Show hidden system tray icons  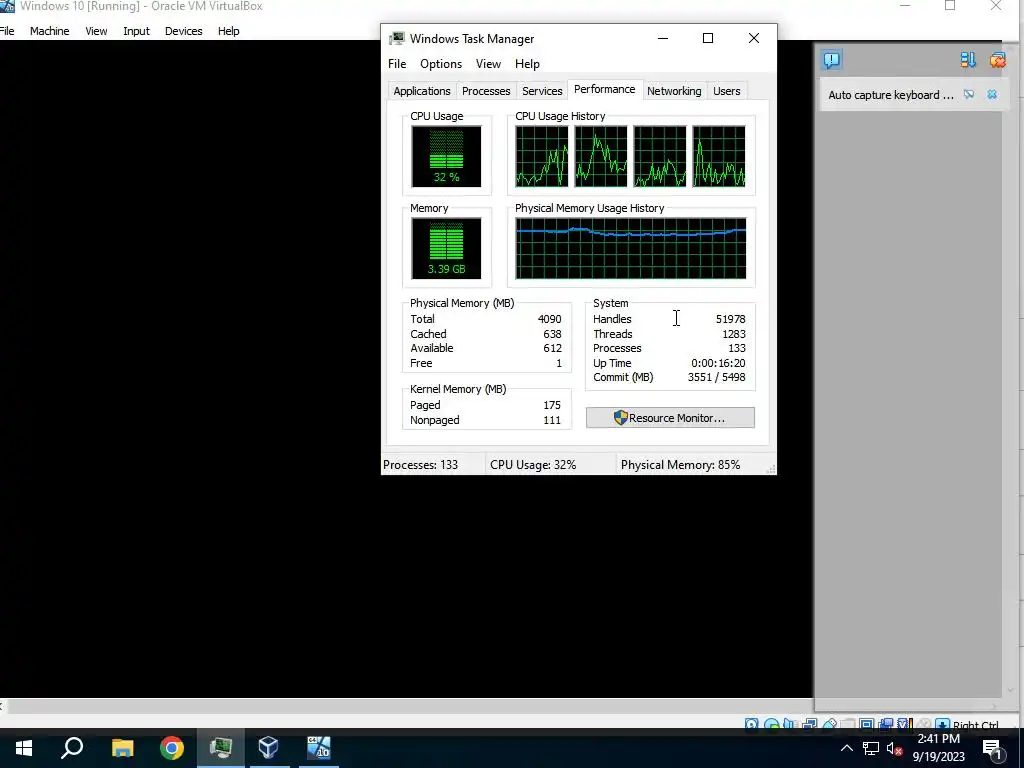pyautogui.click(x=846, y=748)
